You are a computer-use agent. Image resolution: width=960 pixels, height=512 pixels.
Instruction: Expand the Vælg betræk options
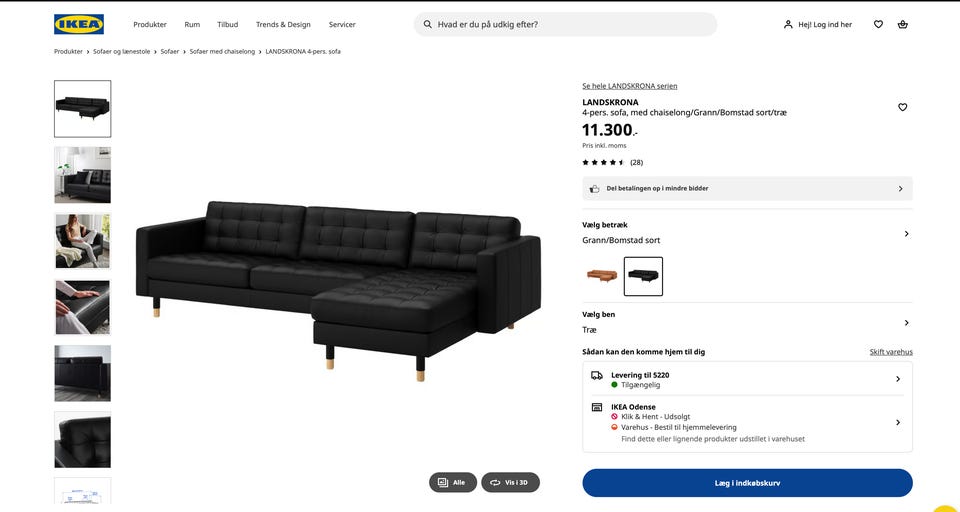point(906,233)
